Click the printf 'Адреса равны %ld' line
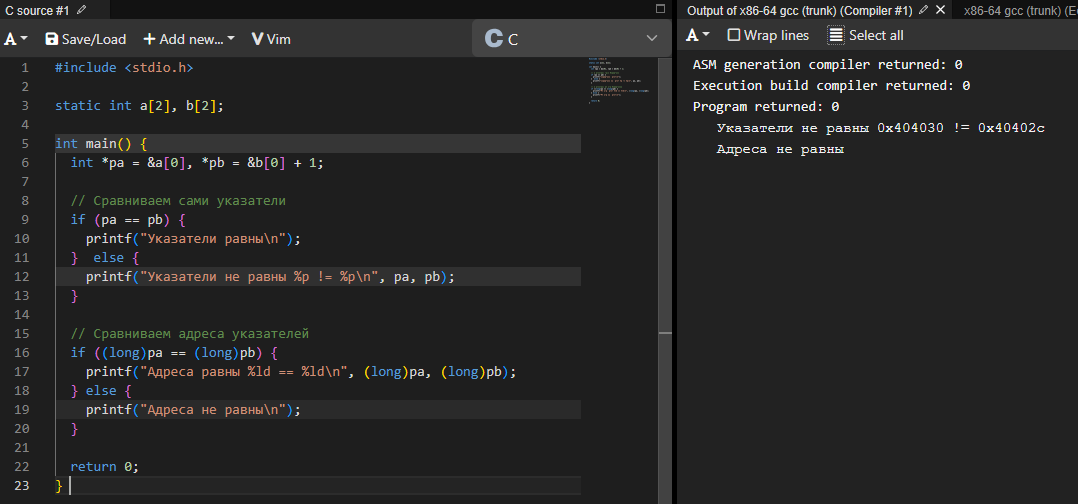This screenshot has height=504, width=1078. click(301, 371)
